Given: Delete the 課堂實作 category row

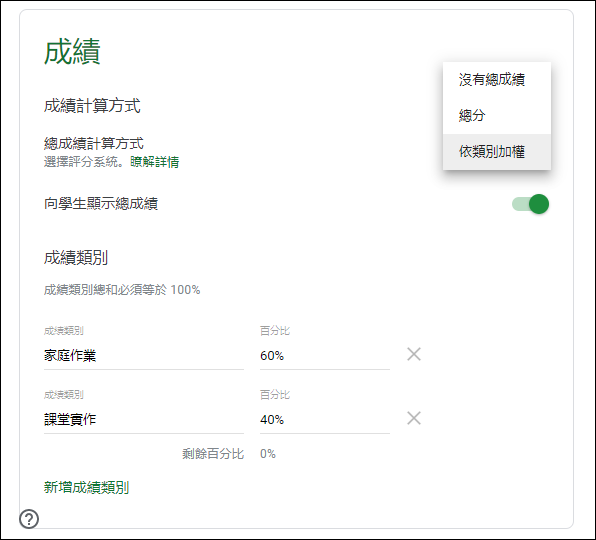Looking at the screenshot, I should (414, 418).
